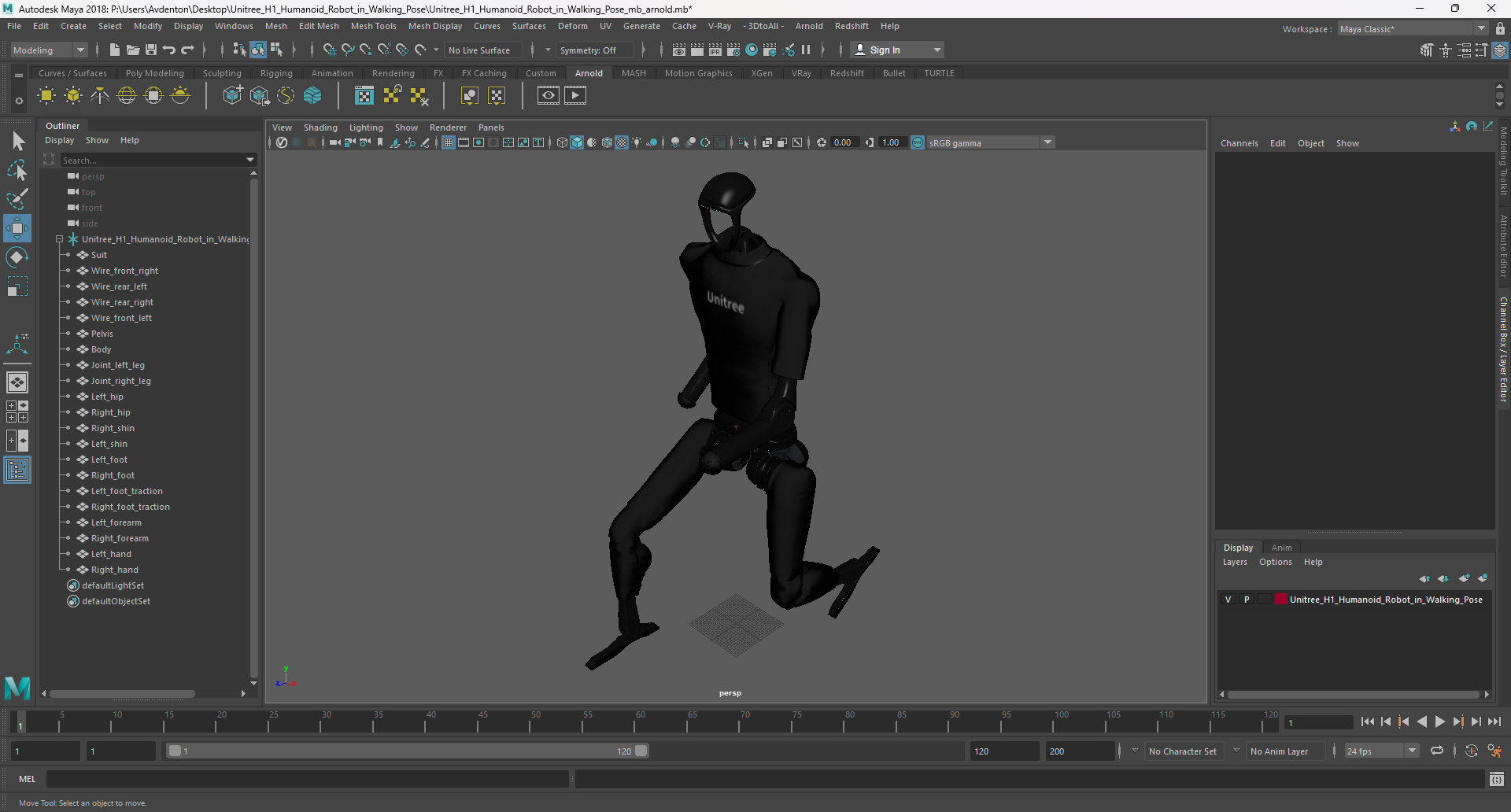
Task: Toggle viewport sRGB gamma color management icon
Action: coord(918,142)
